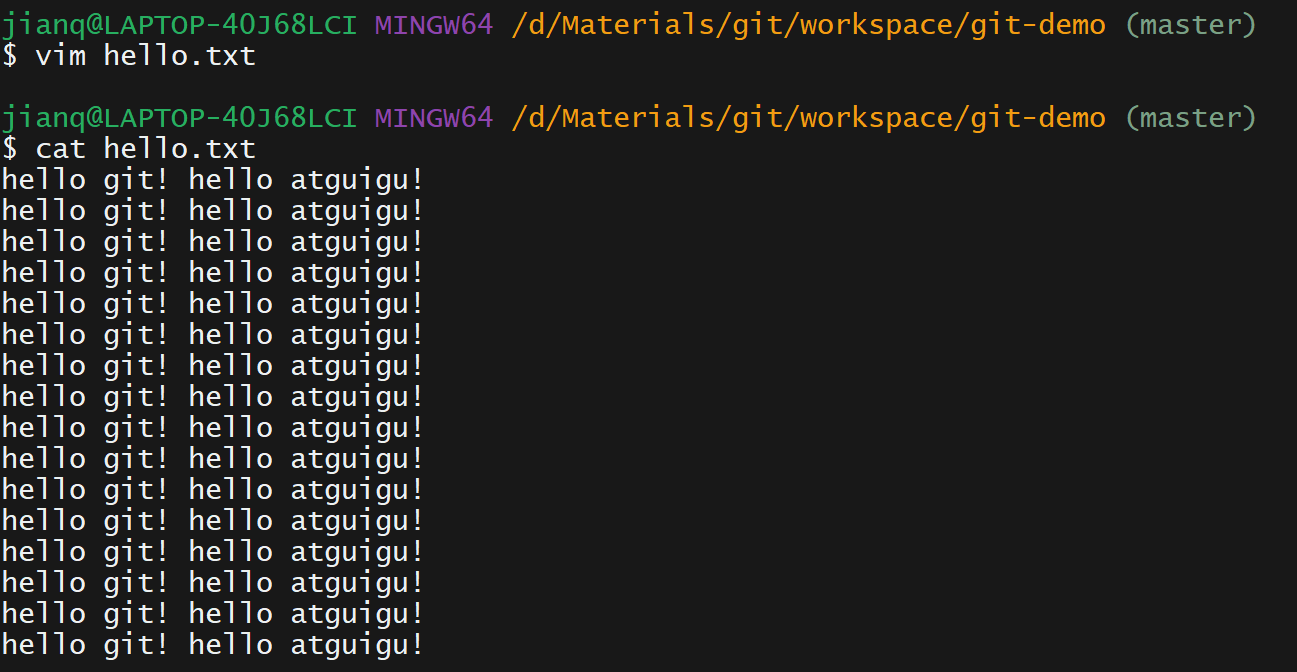Viewport: 1297px width, 672px height.
Task: Click the first "hello git!" output line under cat command
Action: tap(212, 180)
